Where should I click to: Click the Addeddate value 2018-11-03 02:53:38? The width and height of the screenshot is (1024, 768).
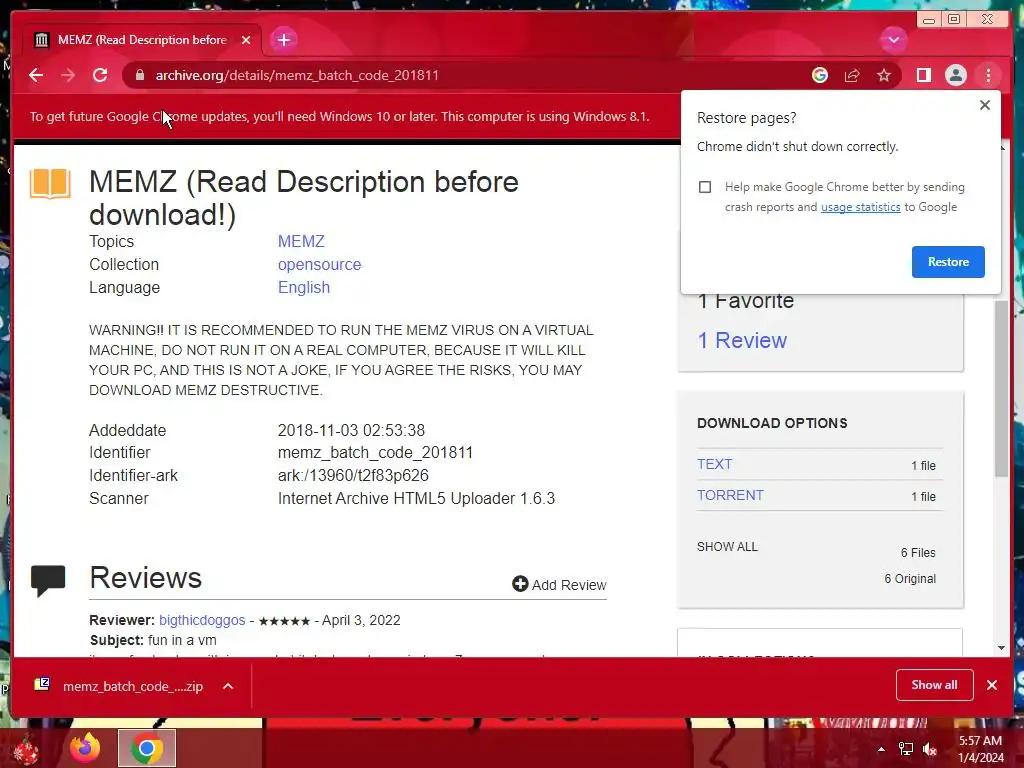[x=351, y=430]
